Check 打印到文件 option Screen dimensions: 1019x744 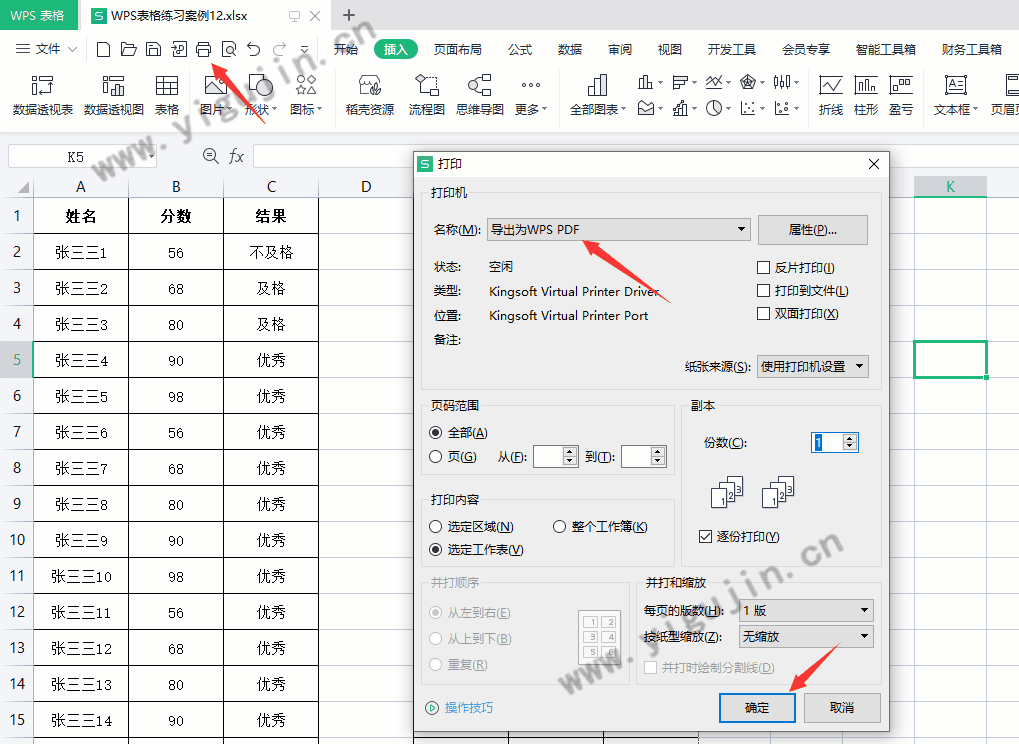pyautogui.click(x=764, y=291)
